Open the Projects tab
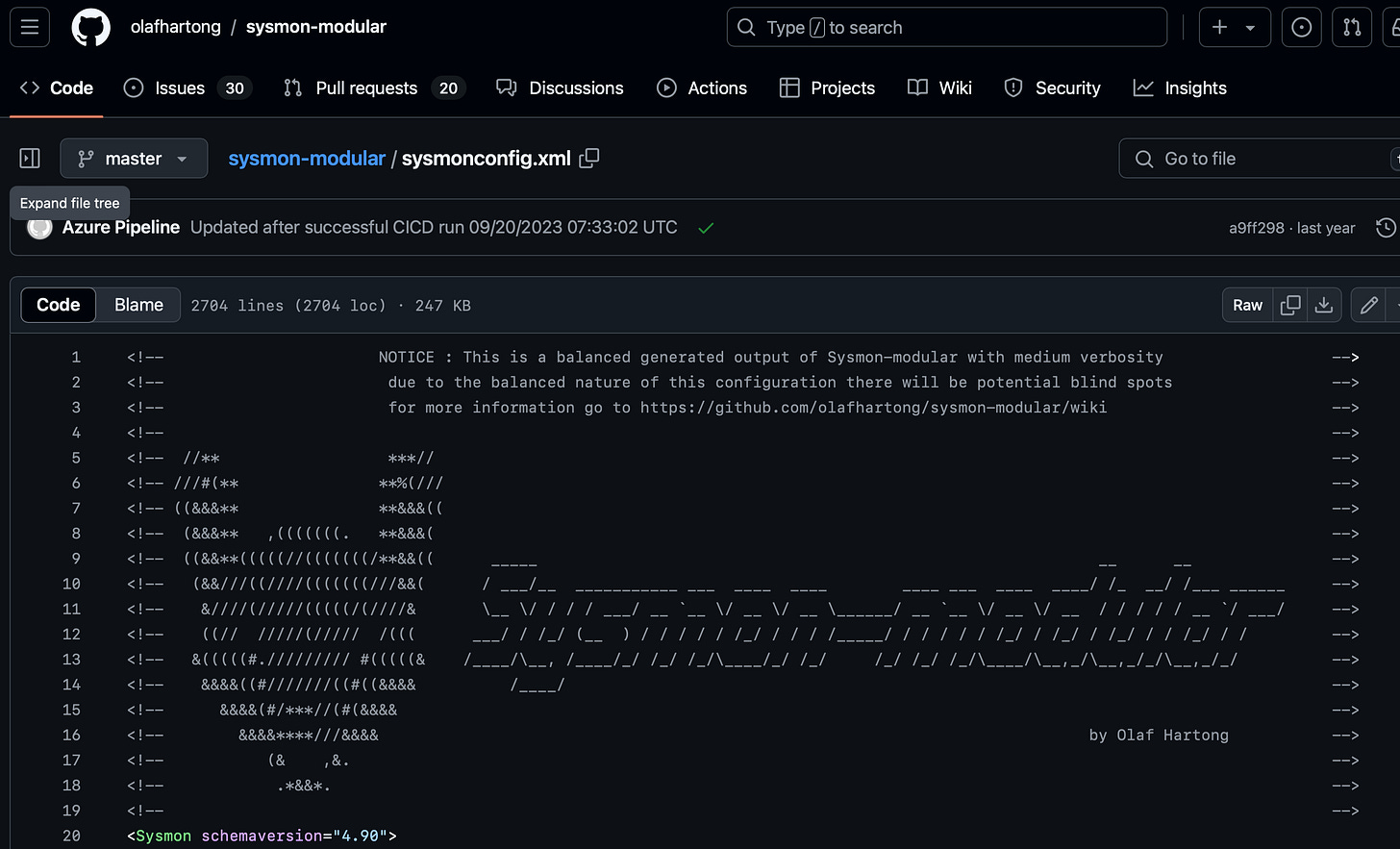1400x849 pixels. tap(827, 87)
